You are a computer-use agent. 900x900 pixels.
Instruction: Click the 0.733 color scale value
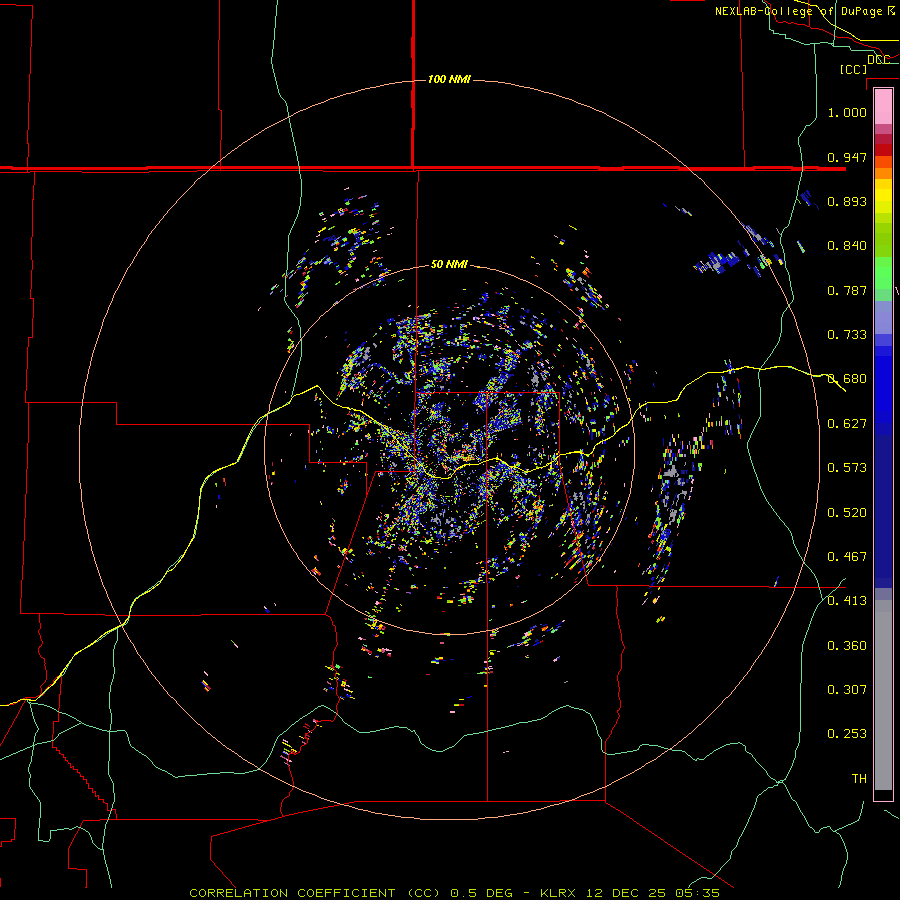pyautogui.click(x=847, y=335)
